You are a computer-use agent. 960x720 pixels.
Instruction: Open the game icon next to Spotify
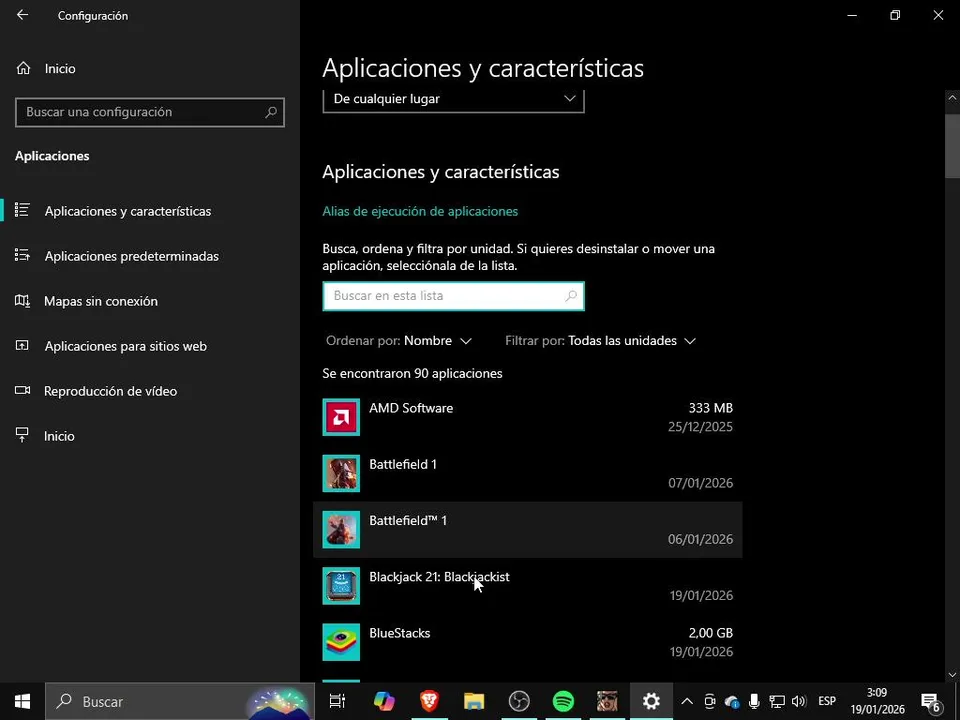607,702
